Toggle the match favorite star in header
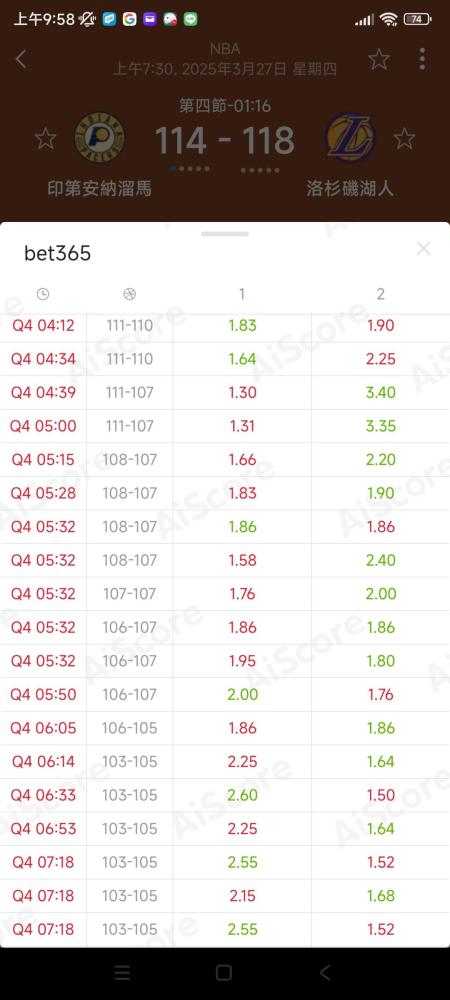This screenshot has height=1000, width=450. (x=379, y=59)
